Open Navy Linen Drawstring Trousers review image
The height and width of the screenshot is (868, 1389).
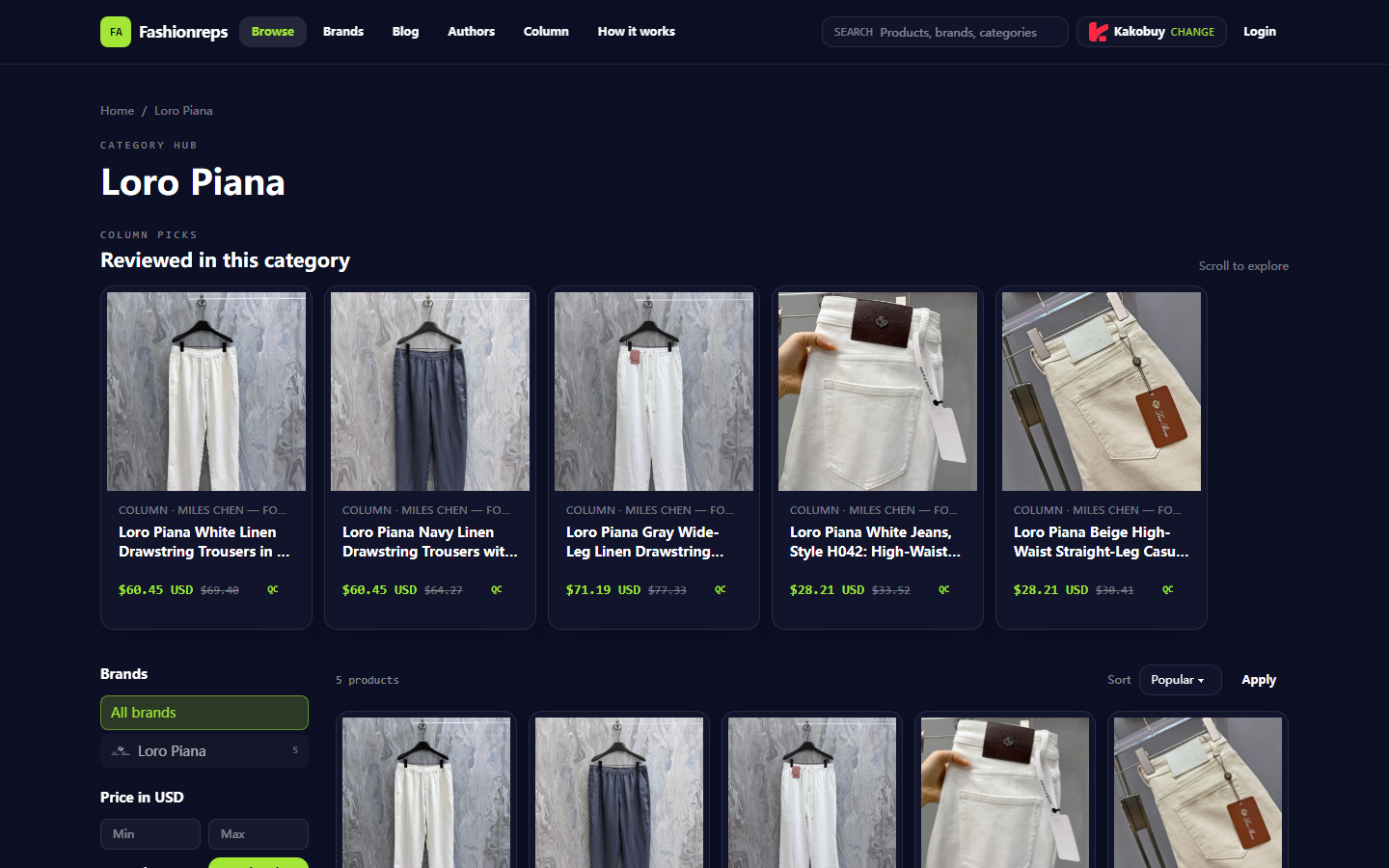[430, 392]
